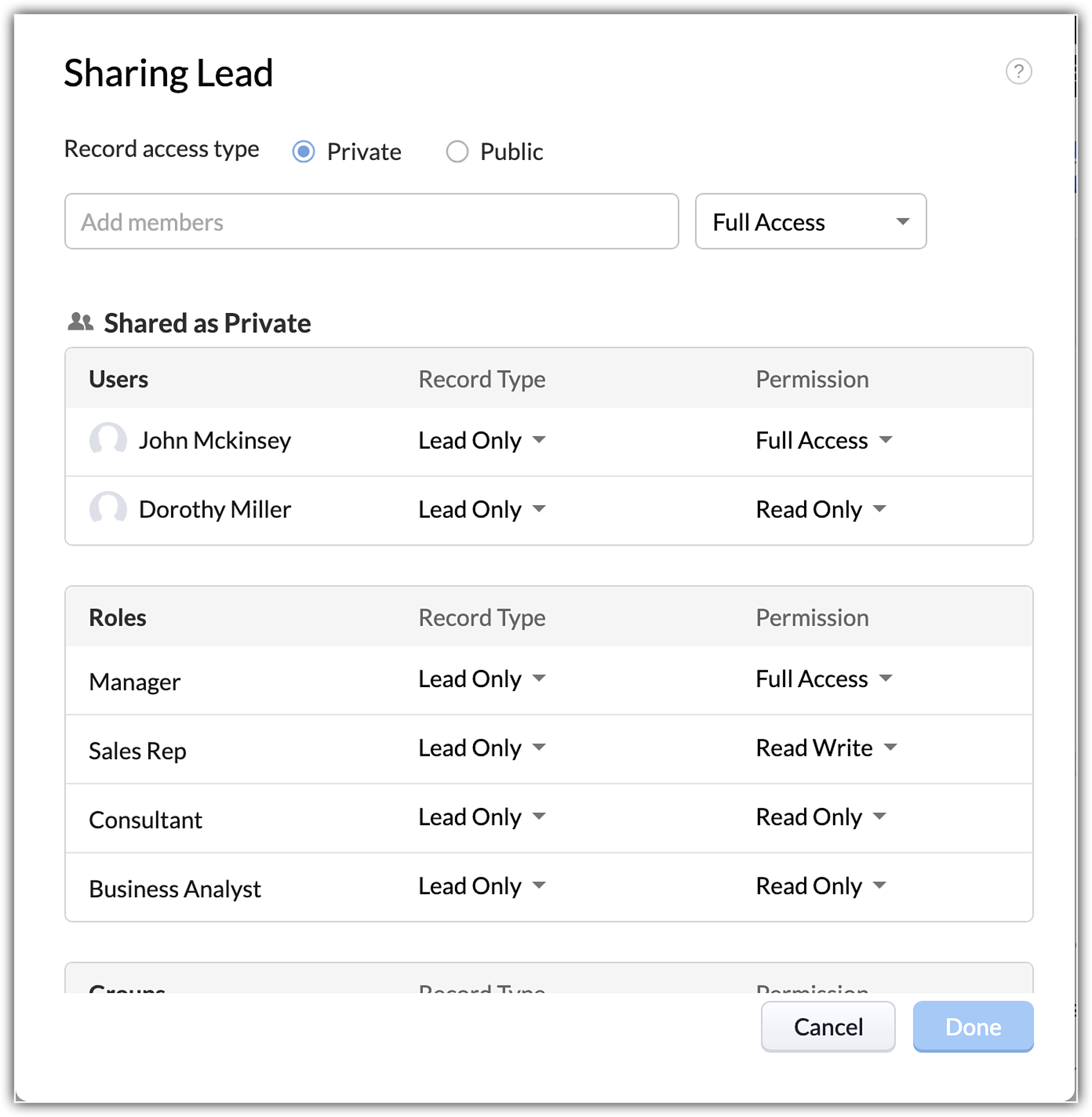
Task: Open John Mckinsey's Record Type dropdown
Action: click(x=482, y=440)
